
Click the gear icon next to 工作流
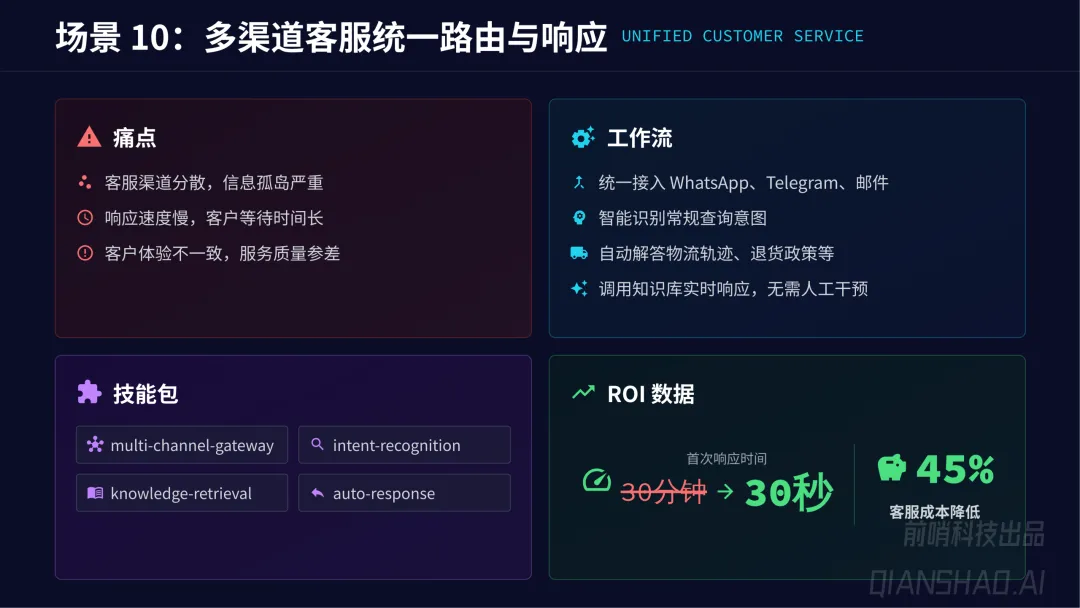(583, 138)
